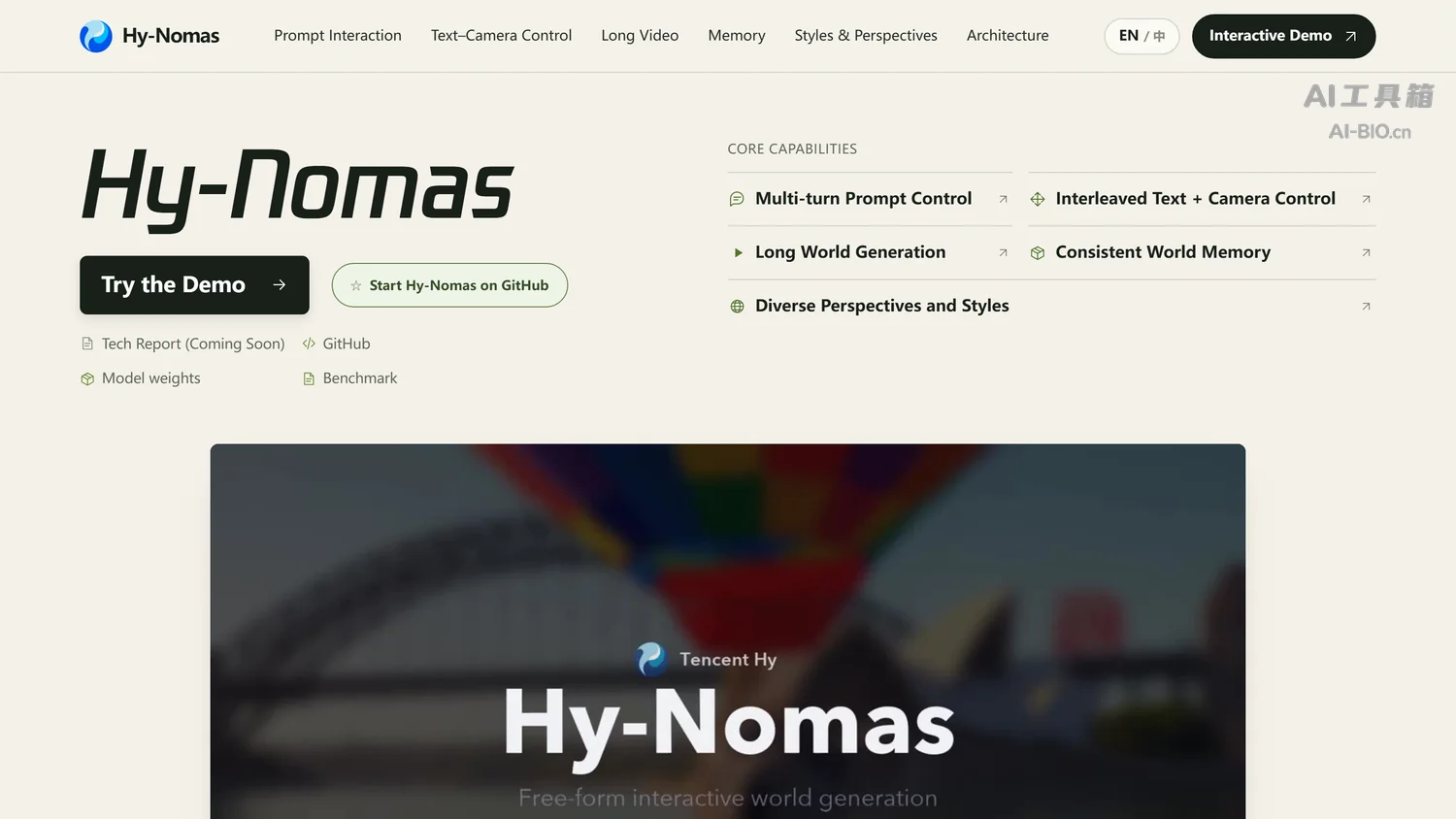Viewport: 1456px width, 819px height.
Task: Click the document icon beside Tech Report
Action: (x=87, y=344)
